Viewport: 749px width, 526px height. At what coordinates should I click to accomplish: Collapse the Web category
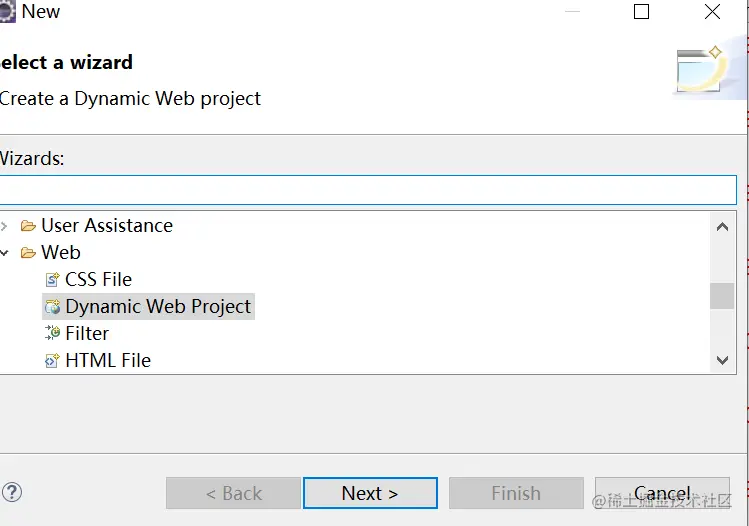tap(5, 253)
